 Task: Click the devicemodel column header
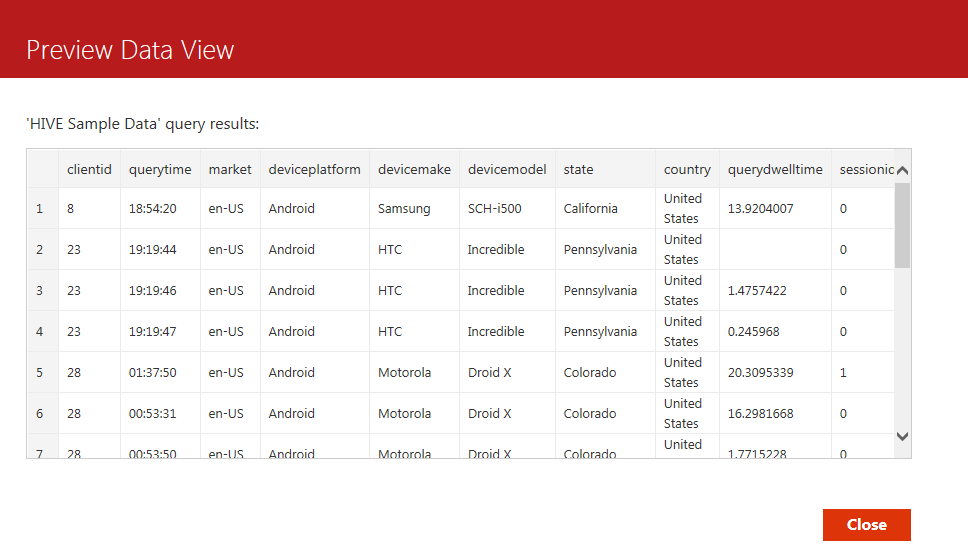click(507, 169)
